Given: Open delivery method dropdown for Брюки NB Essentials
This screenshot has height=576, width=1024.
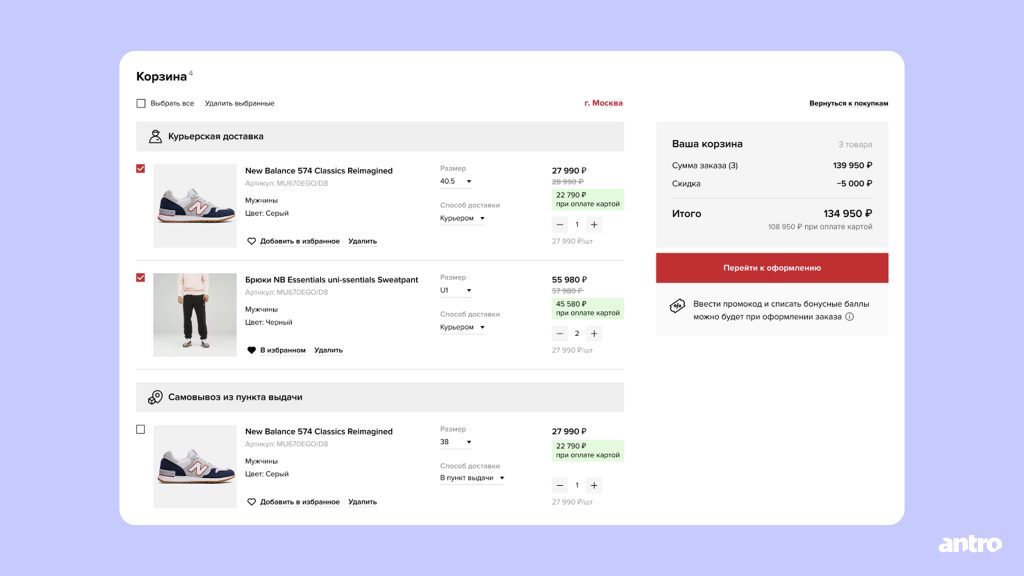Looking at the screenshot, I should click(462, 327).
